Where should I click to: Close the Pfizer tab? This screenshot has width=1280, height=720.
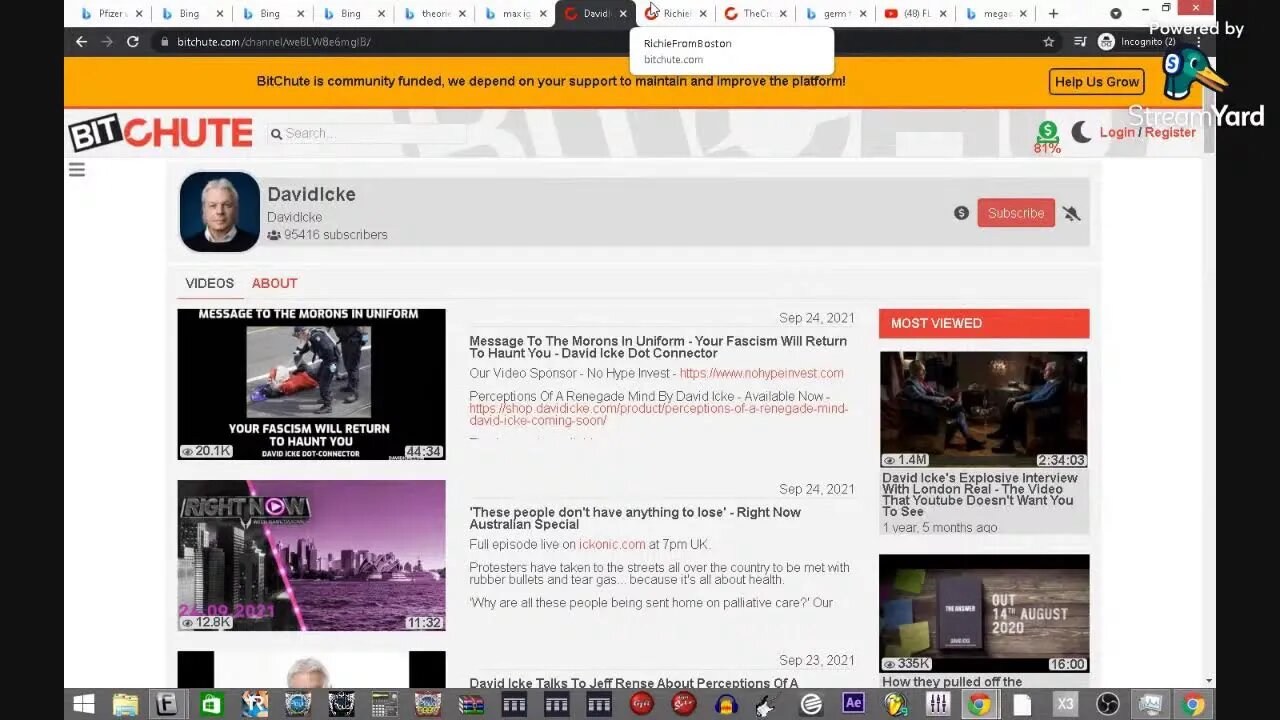[x=139, y=14]
